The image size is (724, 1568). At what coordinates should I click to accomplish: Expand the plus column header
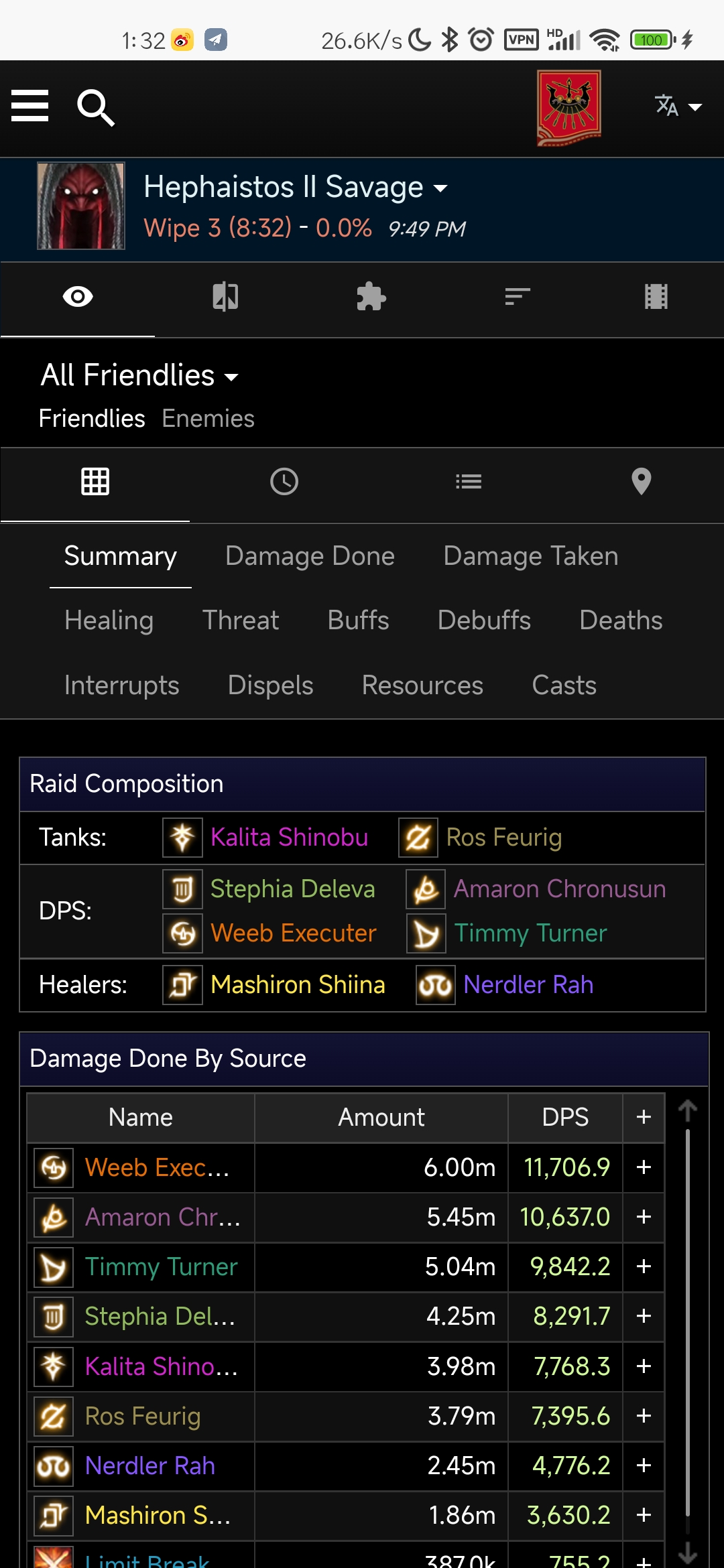pyautogui.click(x=644, y=1117)
